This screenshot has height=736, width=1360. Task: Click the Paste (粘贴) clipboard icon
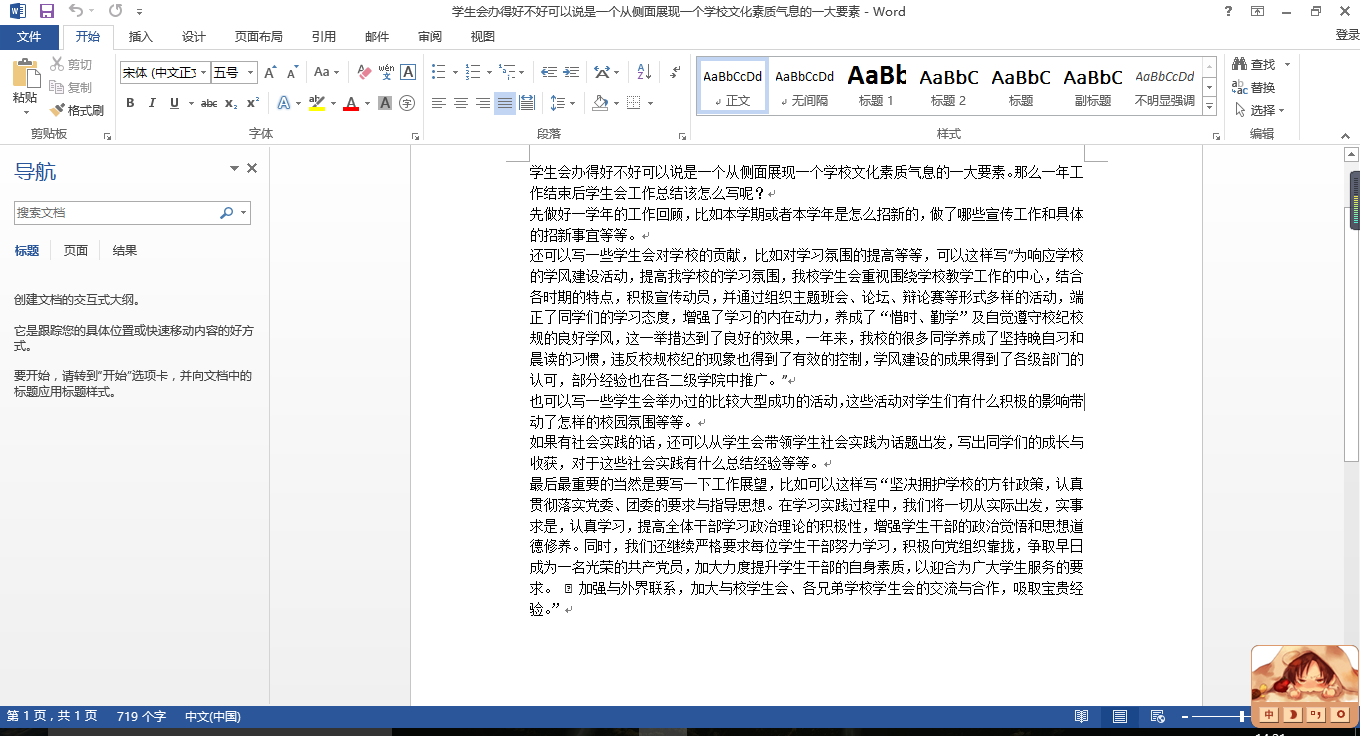click(x=25, y=75)
